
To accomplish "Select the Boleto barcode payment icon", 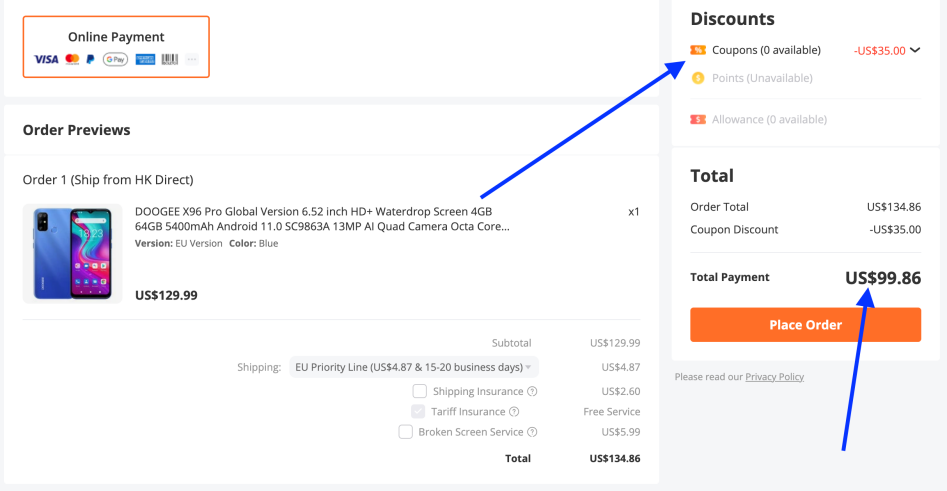I will coord(170,59).
